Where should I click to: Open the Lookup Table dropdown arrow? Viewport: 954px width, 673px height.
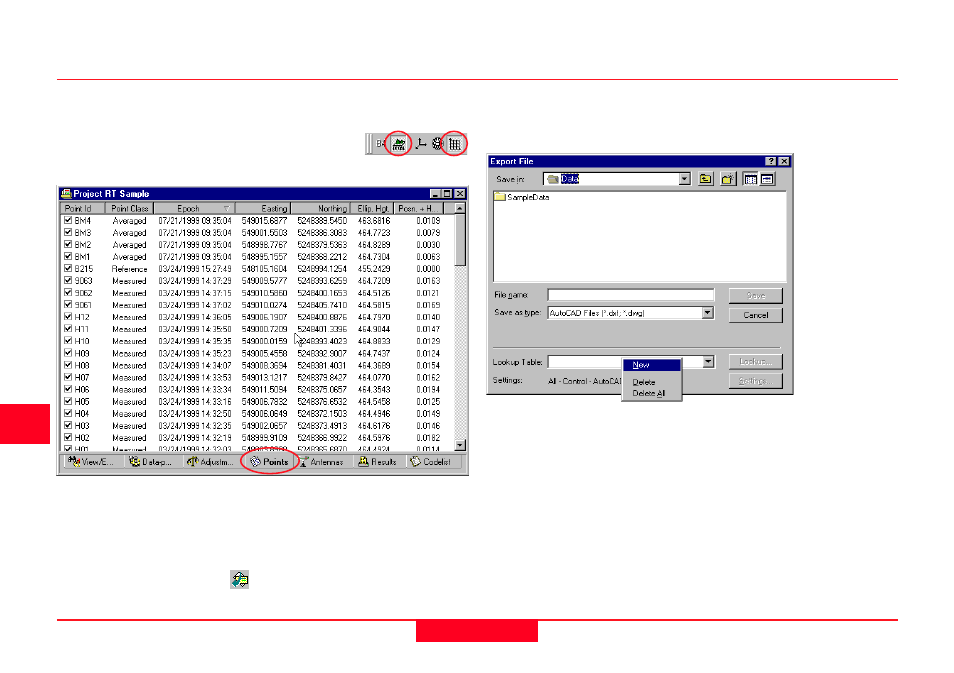708,361
